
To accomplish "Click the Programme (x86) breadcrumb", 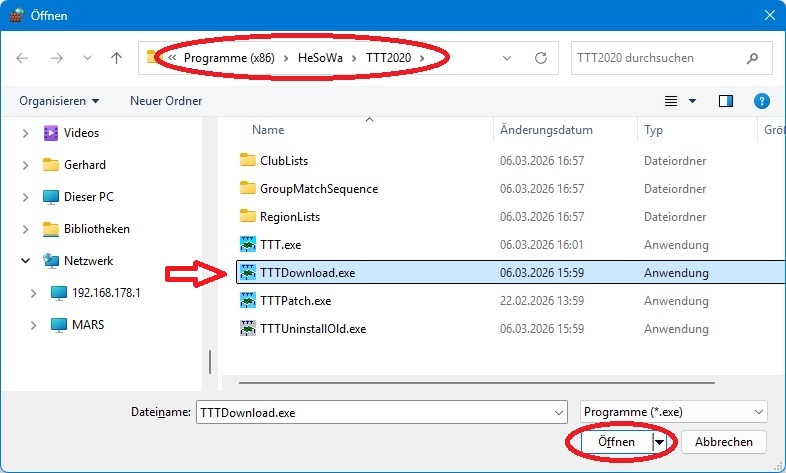I will [x=229, y=58].
